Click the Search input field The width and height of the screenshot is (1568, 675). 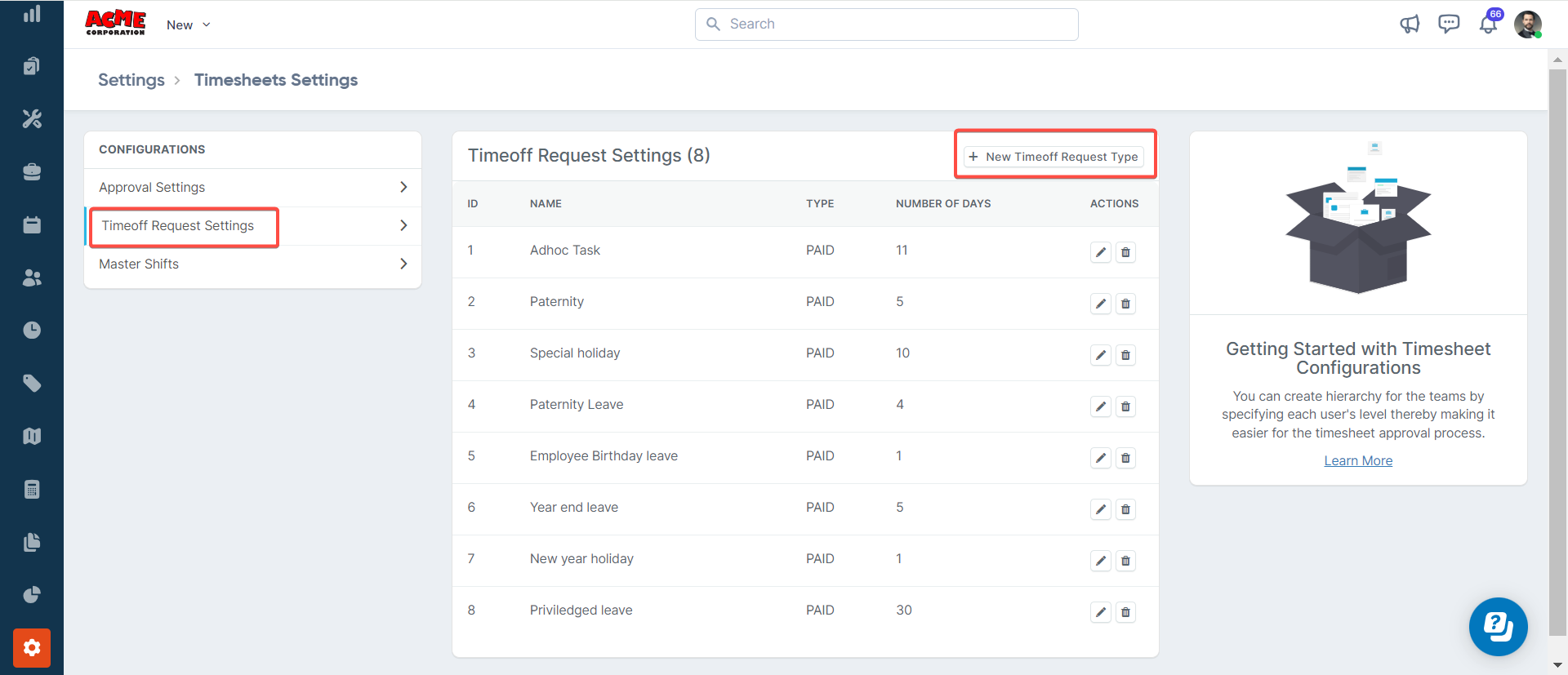point(886,24)
